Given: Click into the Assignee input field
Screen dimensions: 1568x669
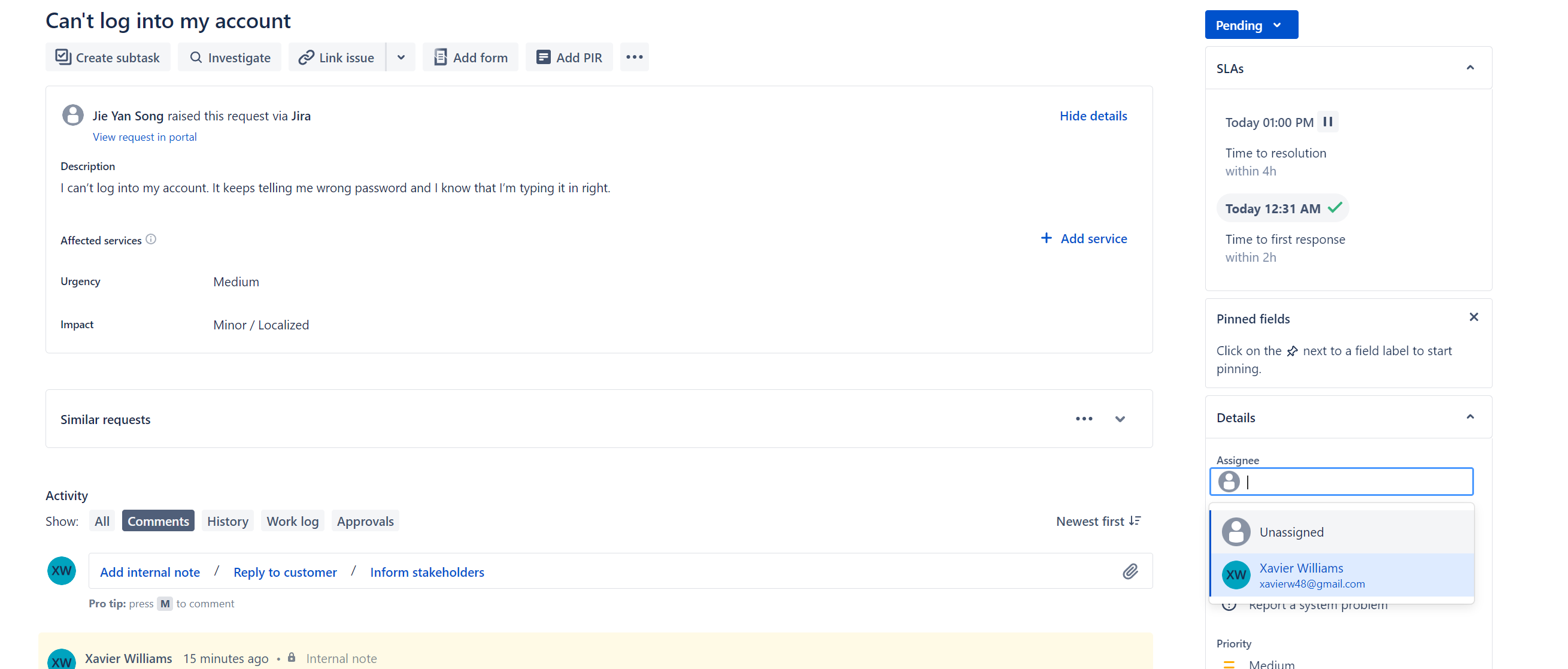Looking at the screenshot, I should (1342, 482).
